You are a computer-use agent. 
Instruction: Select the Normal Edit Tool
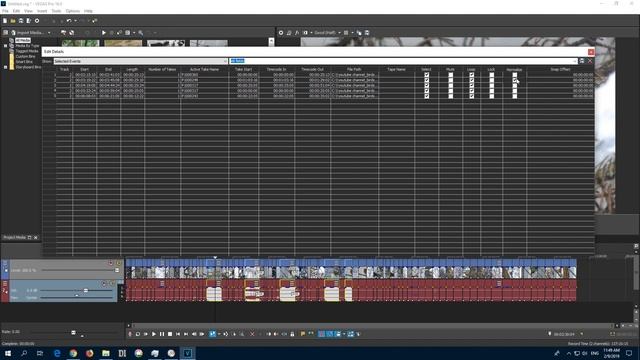[x=213, y=334]
